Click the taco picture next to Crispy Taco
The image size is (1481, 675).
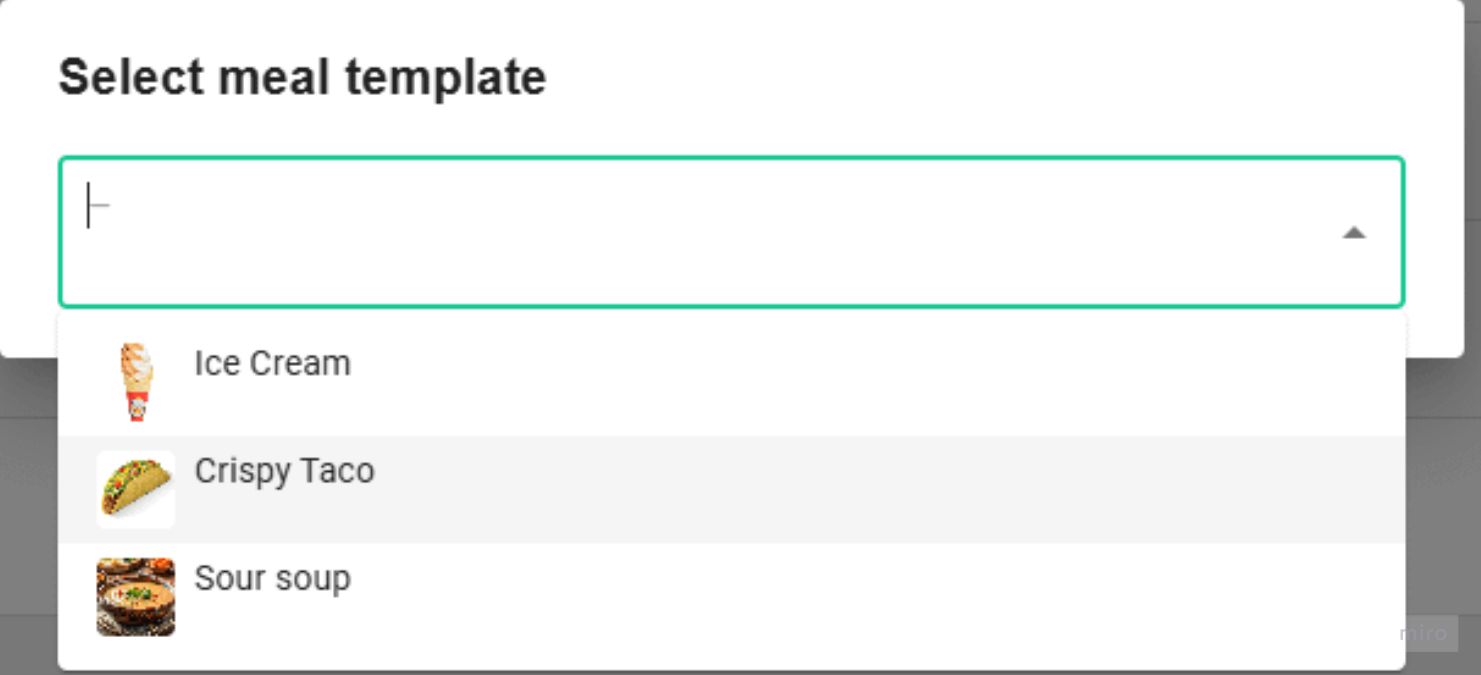tap(135, 489)
